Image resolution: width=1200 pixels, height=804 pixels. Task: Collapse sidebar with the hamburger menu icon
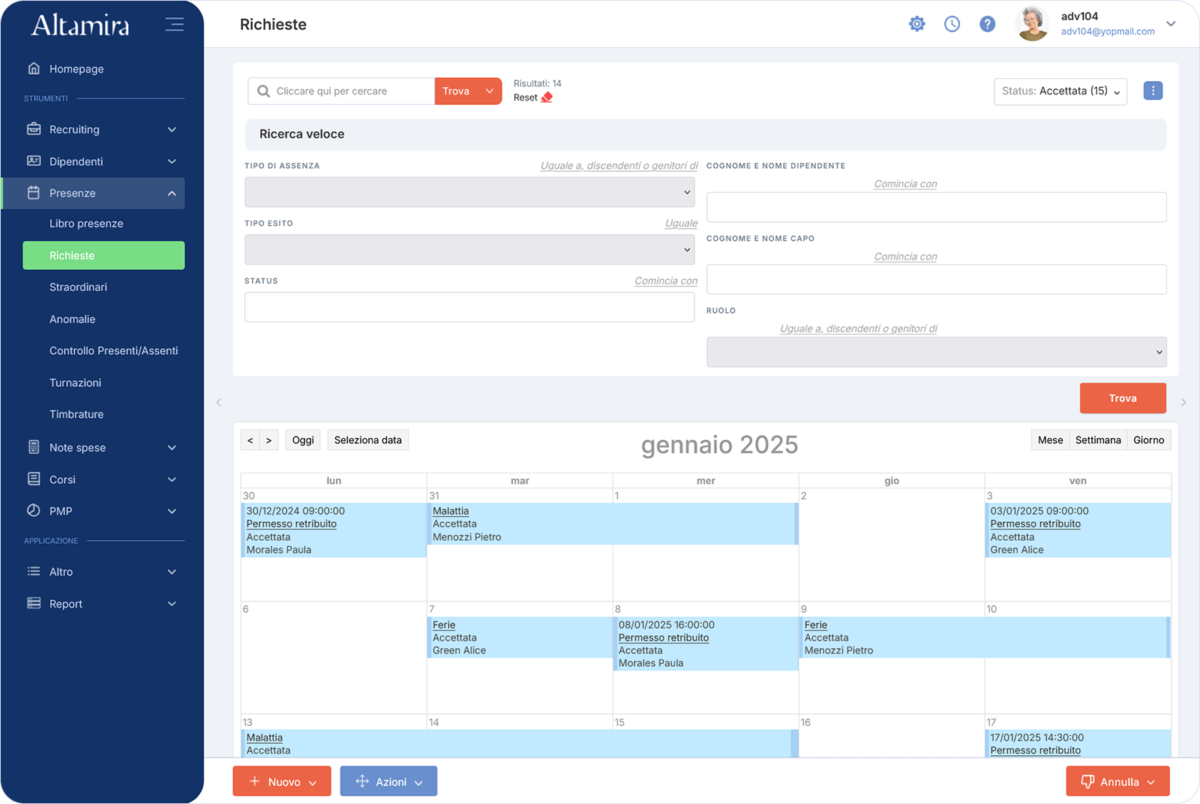coord(175,24)
